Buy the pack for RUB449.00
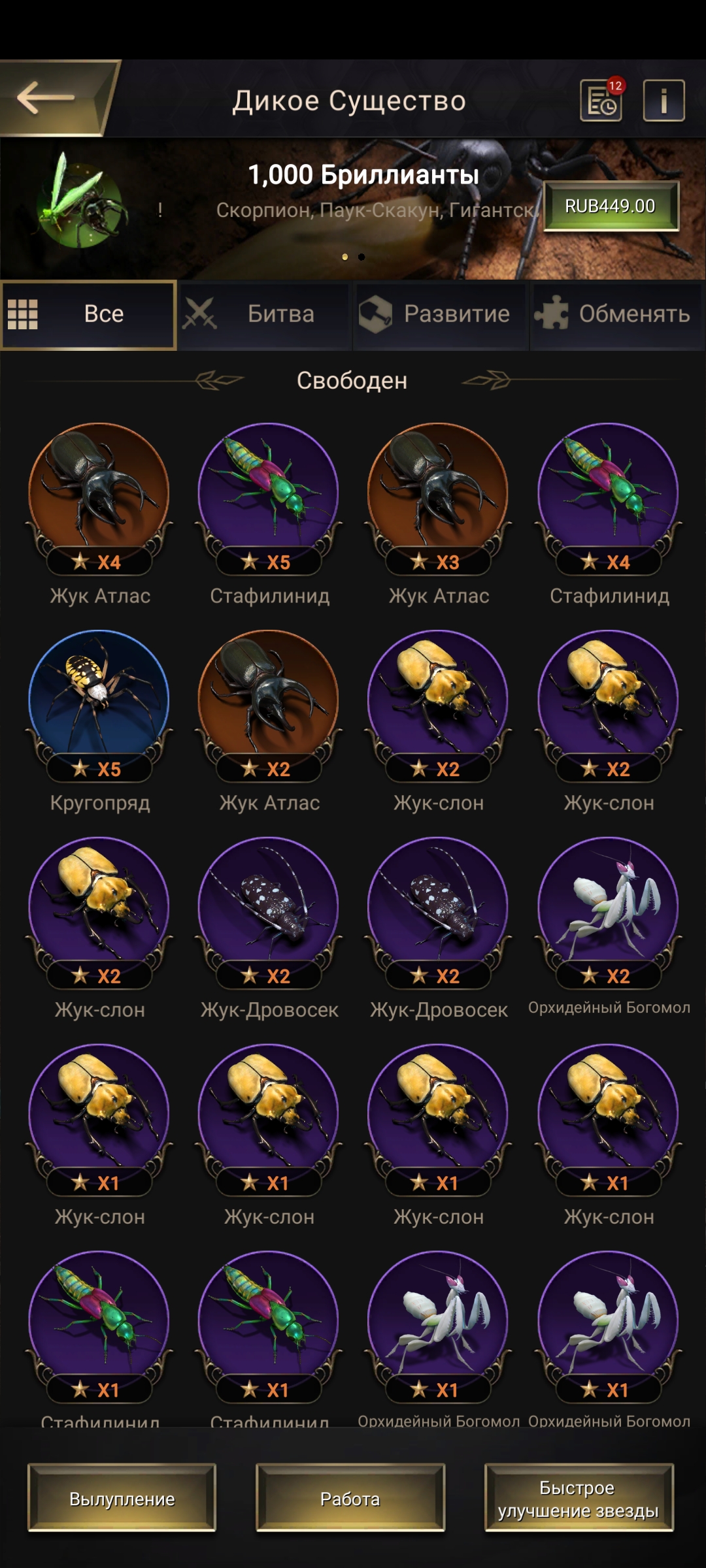This screenshot has height=1568, width=706. click(x=611, y=206)
